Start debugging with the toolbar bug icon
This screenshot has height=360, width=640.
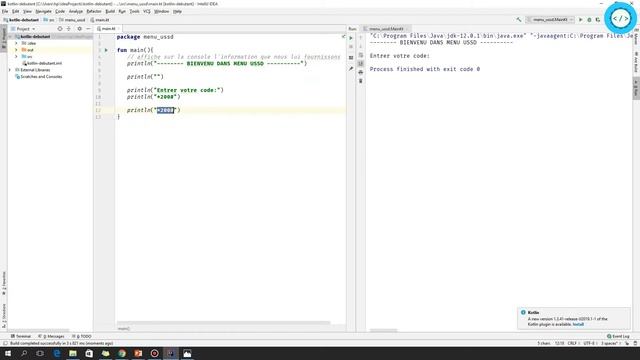pos(589,20)
